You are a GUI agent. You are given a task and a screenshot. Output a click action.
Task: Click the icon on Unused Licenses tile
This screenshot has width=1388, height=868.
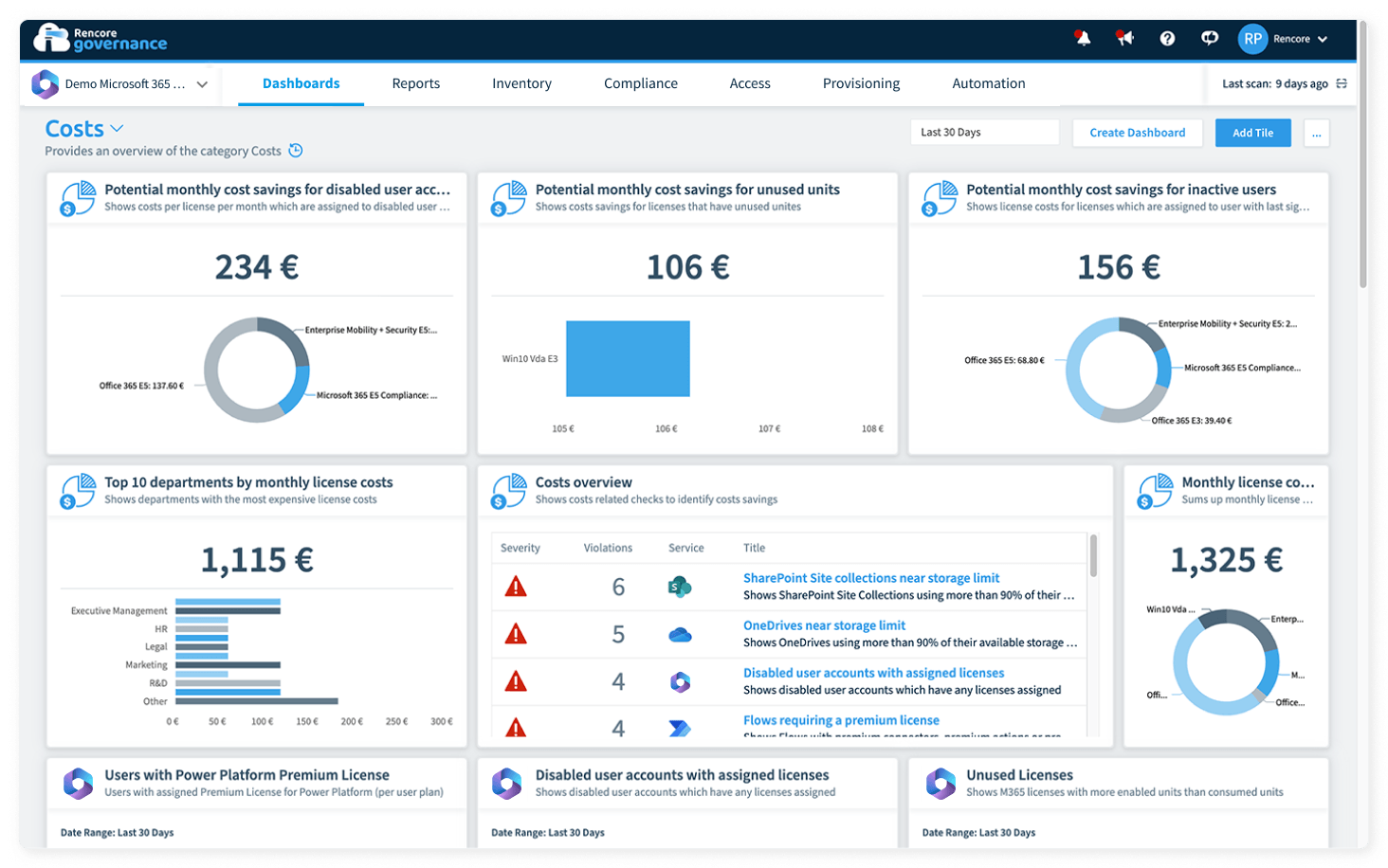click(x=940, y=784)
